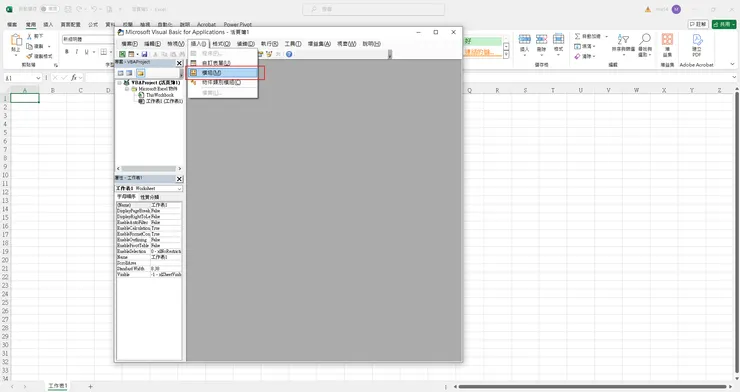This screenshot has width=740, height=392.
Task: Click the View Object icon in Project Explorer
Action: [x=129, y=73]
